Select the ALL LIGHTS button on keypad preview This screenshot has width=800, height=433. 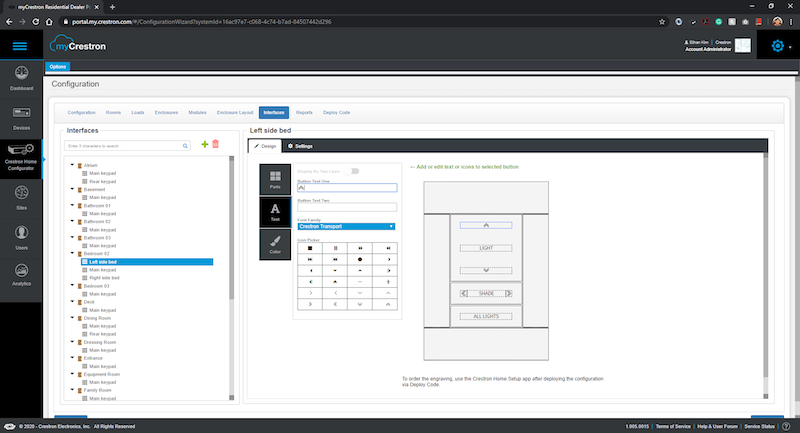tap(486, 316)
